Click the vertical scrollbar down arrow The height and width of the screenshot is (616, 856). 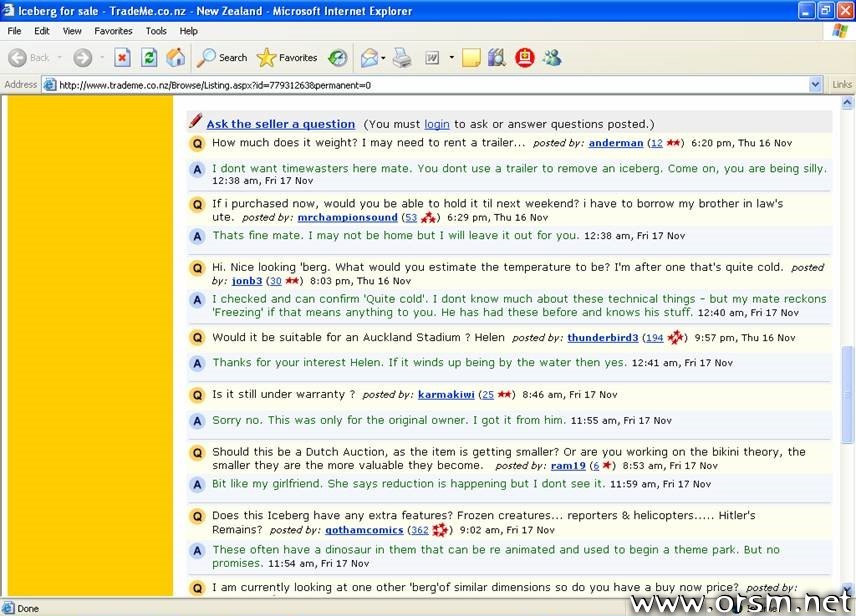(847, 589)
